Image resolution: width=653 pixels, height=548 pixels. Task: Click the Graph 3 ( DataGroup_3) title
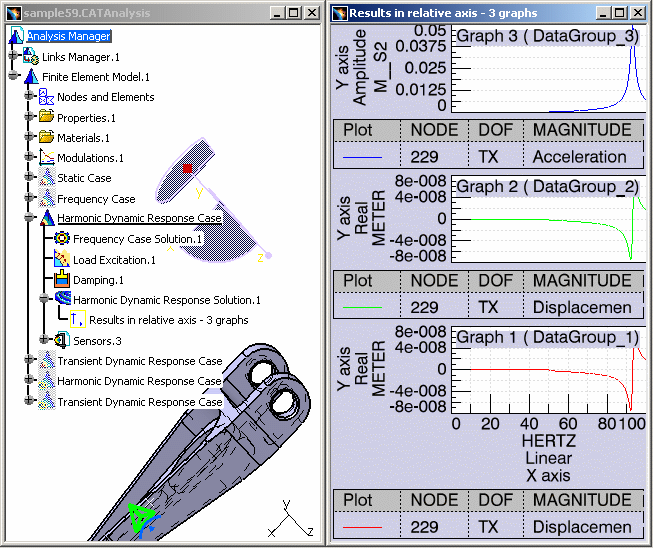click(x=547, y=36)
